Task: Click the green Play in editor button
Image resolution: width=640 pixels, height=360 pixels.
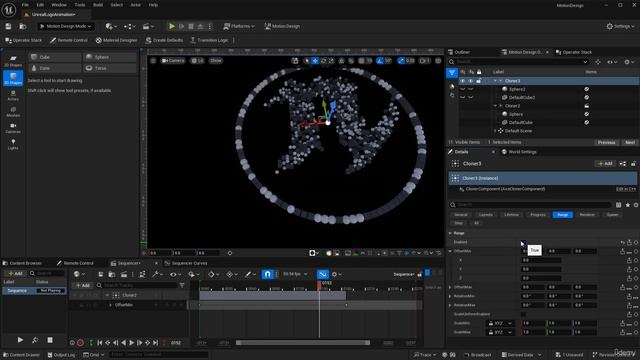Action: coord(172,26)
